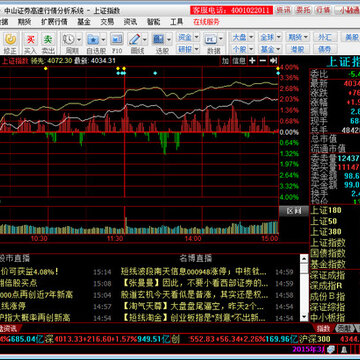
Task: Click the 数据 PE data icon
Action: pos(211,39)
